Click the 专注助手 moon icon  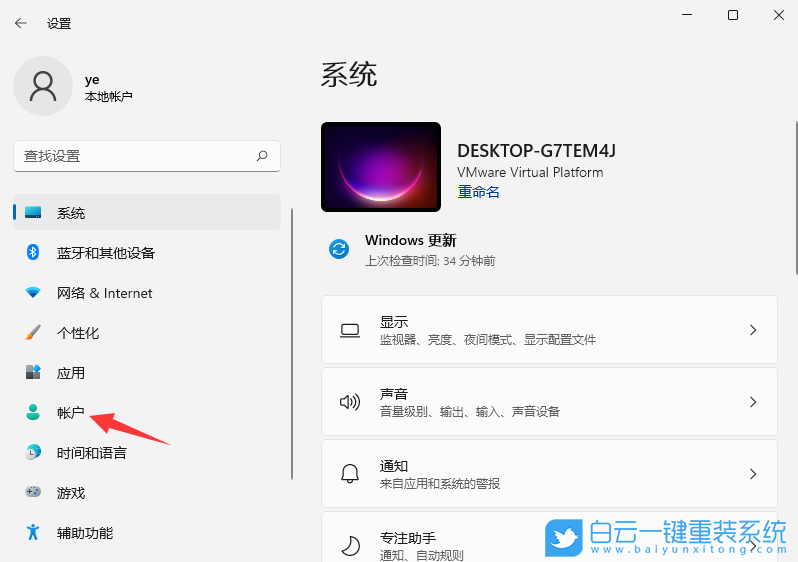click(350, 546)
